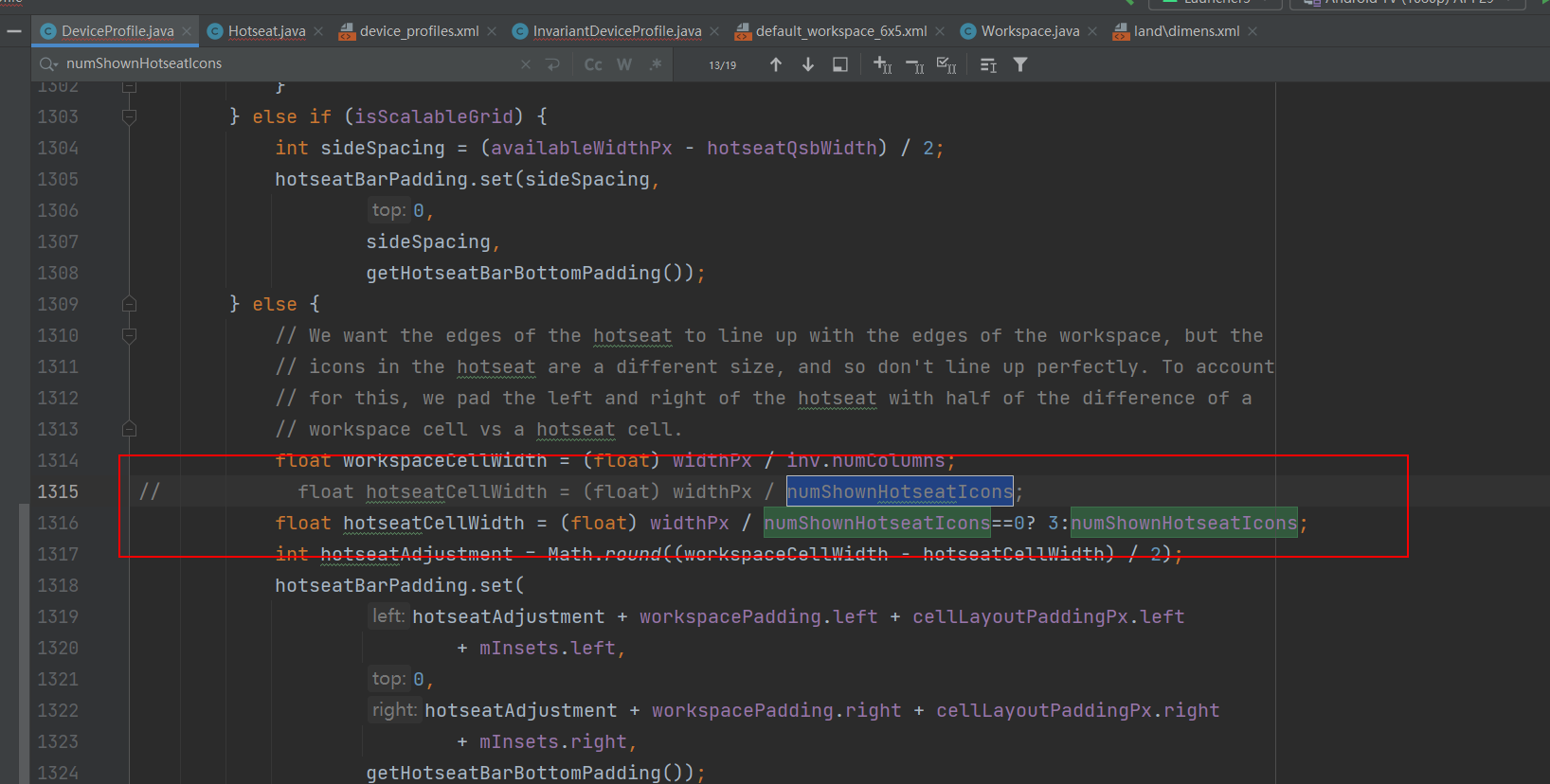Open the Workspace.java tab

(x=1030, y=31)
